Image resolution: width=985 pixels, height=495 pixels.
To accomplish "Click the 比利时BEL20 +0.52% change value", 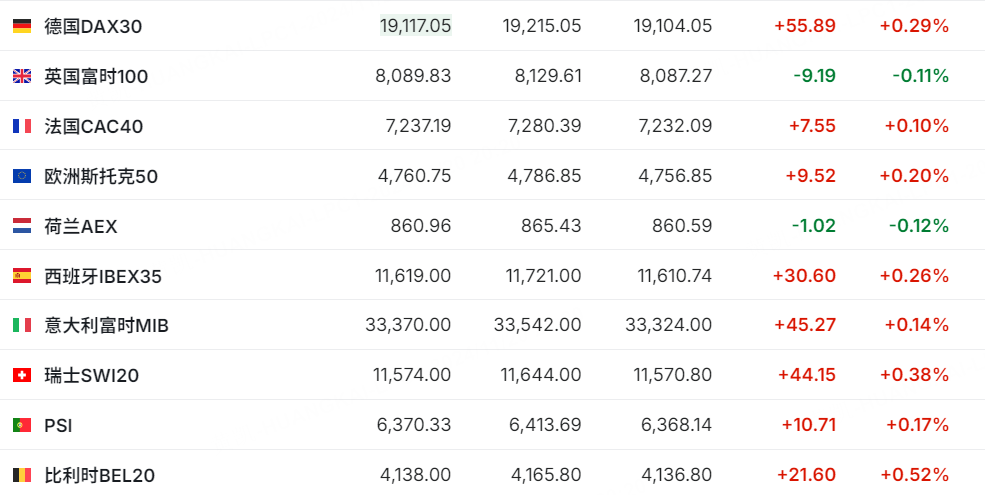I will click(914, 475).
